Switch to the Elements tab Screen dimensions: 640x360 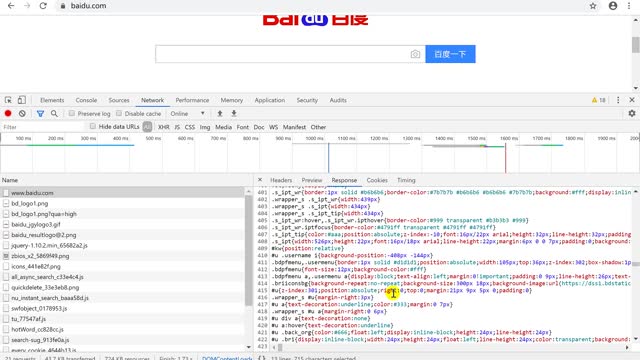click(52, 100)
